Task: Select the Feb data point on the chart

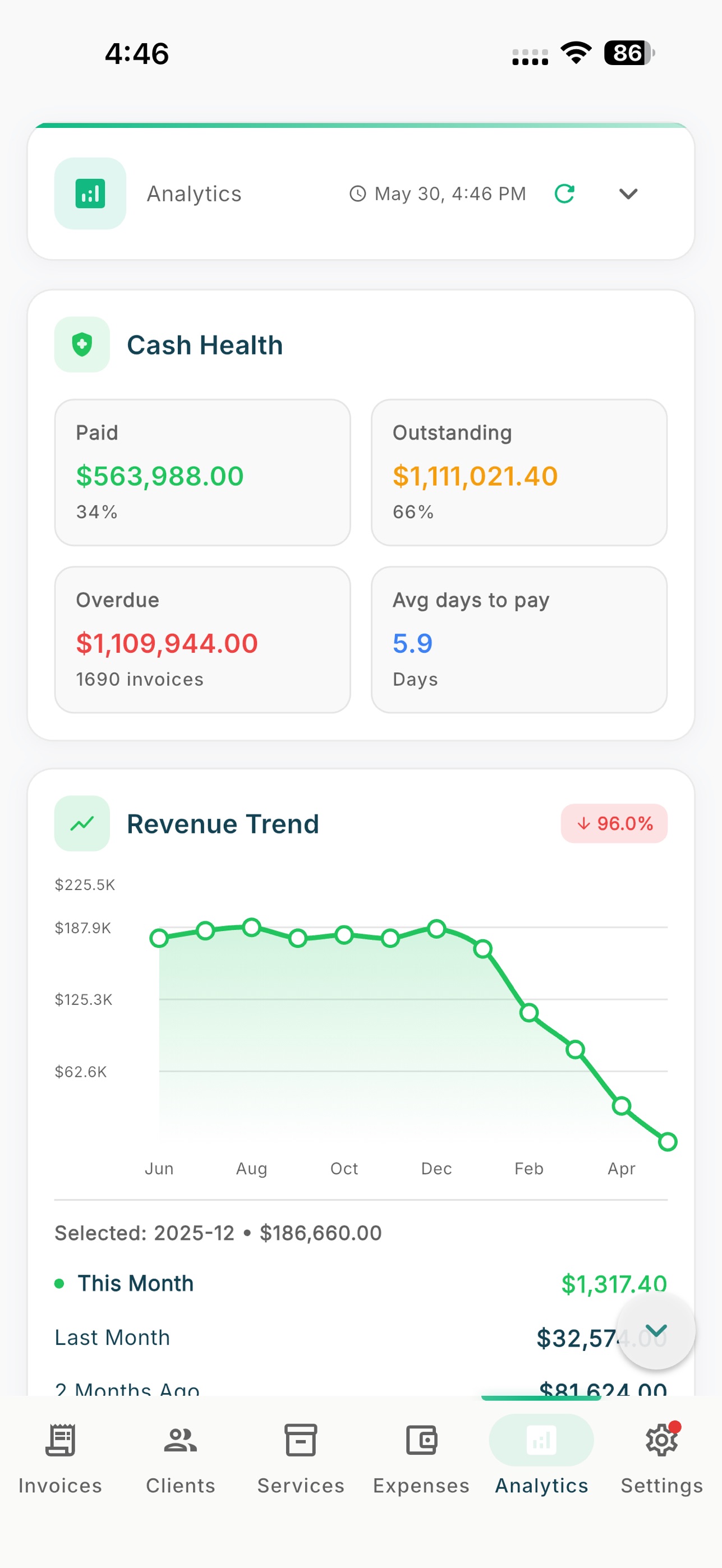Action: tap(529, 1013)
